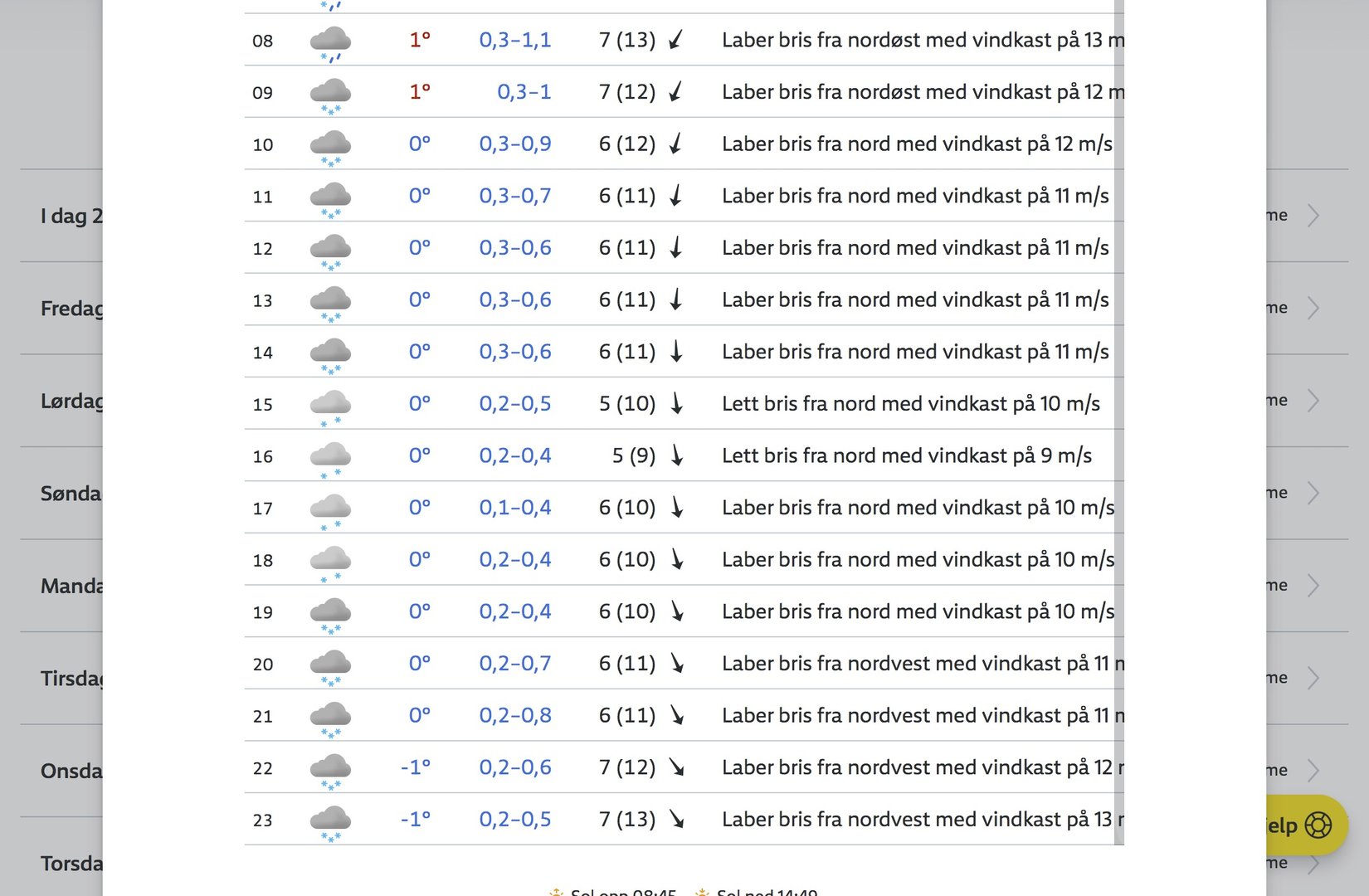Viewport: 1369px width, 896px height.
Task: Click the wind direction arrow at hour 22
Action: (x=677, y=767)
